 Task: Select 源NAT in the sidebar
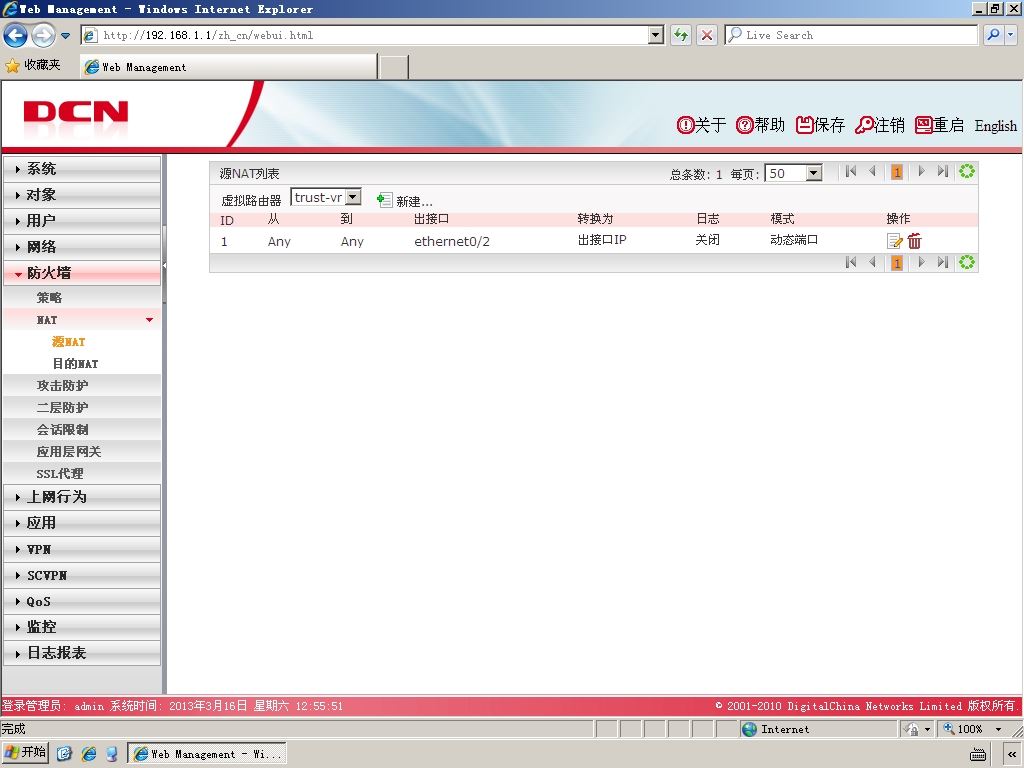click(69, 342)
